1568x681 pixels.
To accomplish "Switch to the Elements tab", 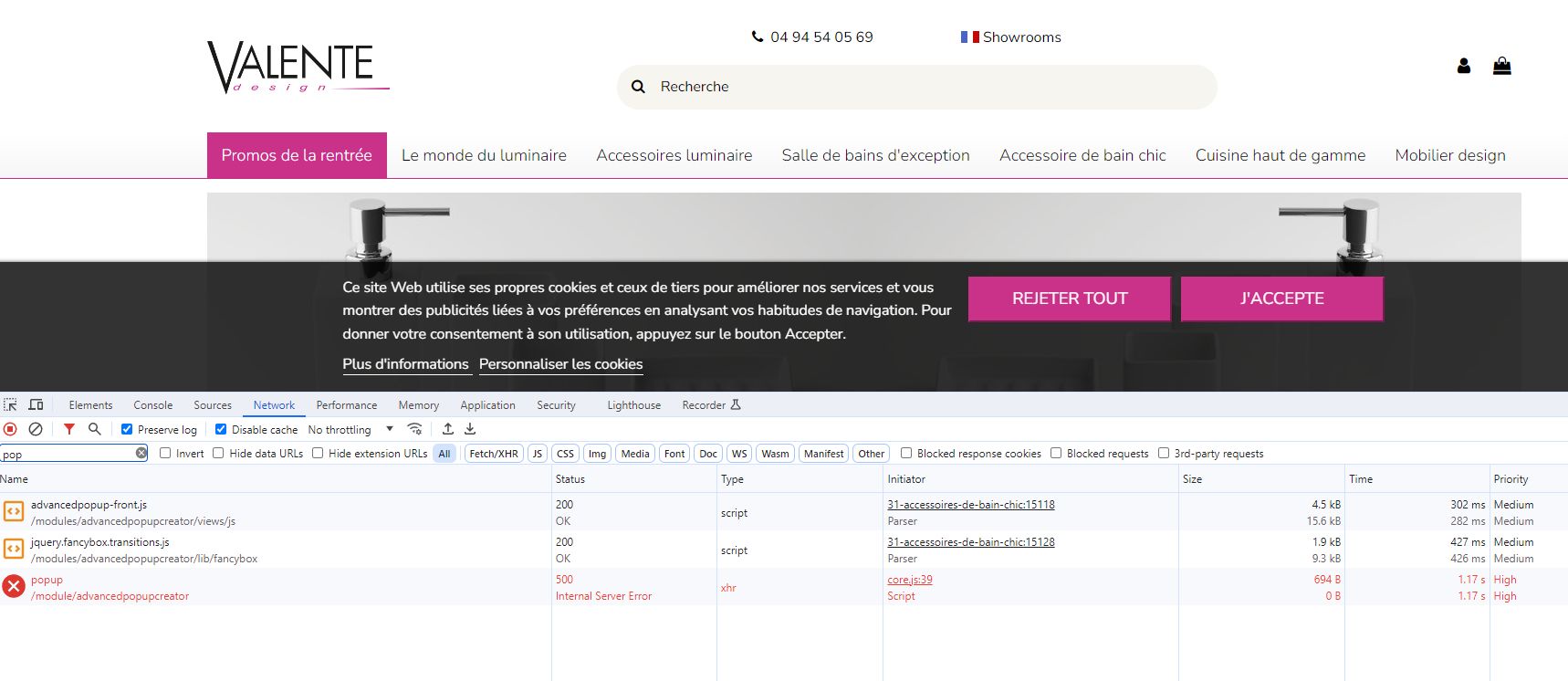I will pos(90,405).
